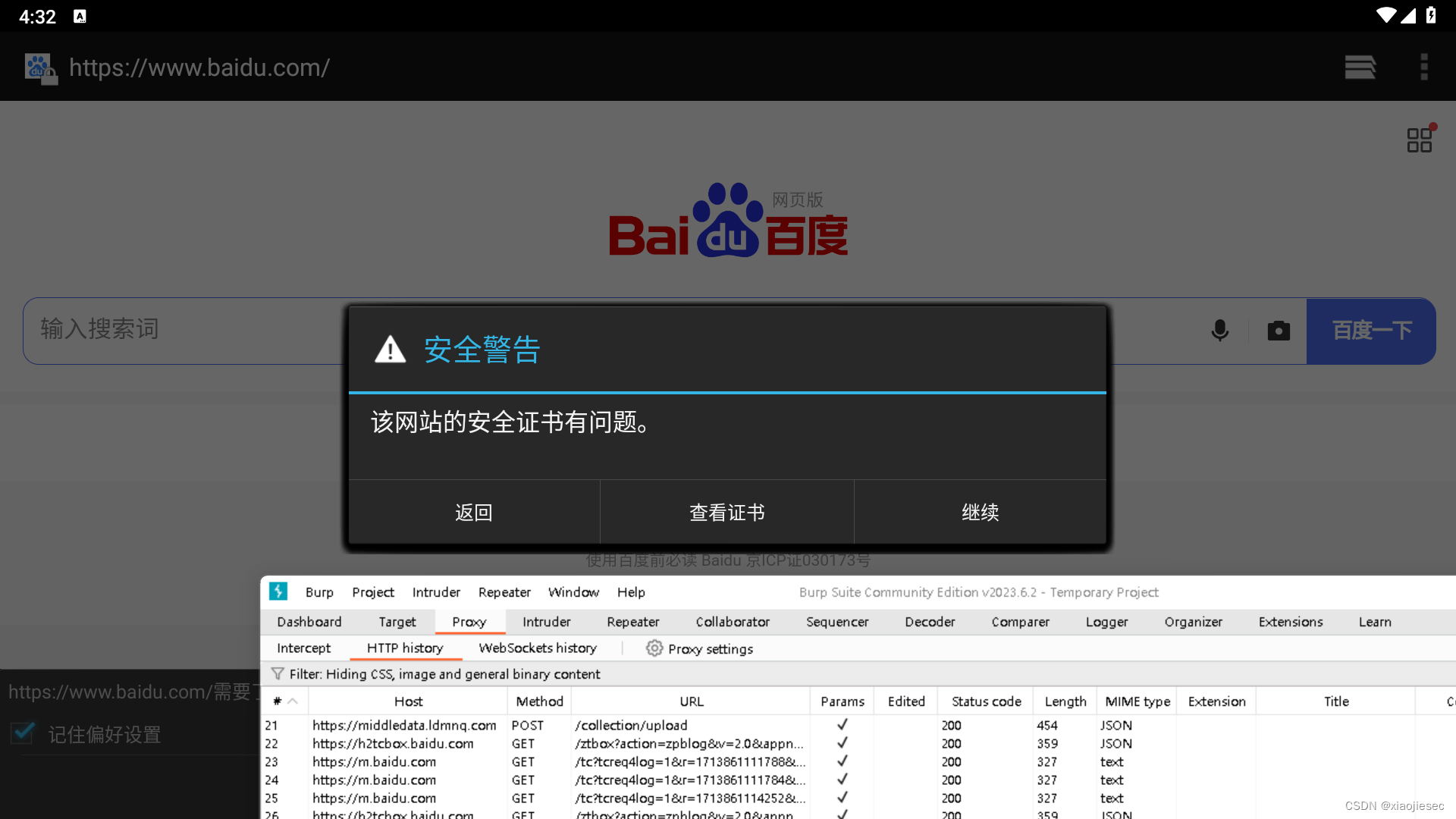The width and height of the screenshot is (1456, 819).
Task: Open the Burp menu
Action: coord(319,592)
